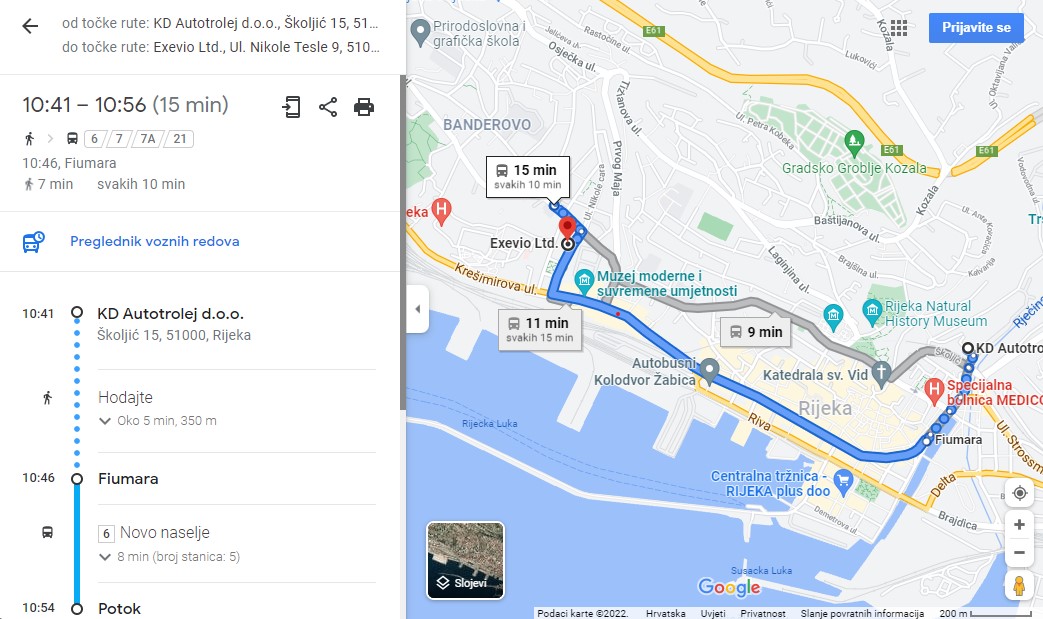Screen dimensions: 1043x619
Task: Open the Slojevi layers thumbnail
Action: [465, 560]
